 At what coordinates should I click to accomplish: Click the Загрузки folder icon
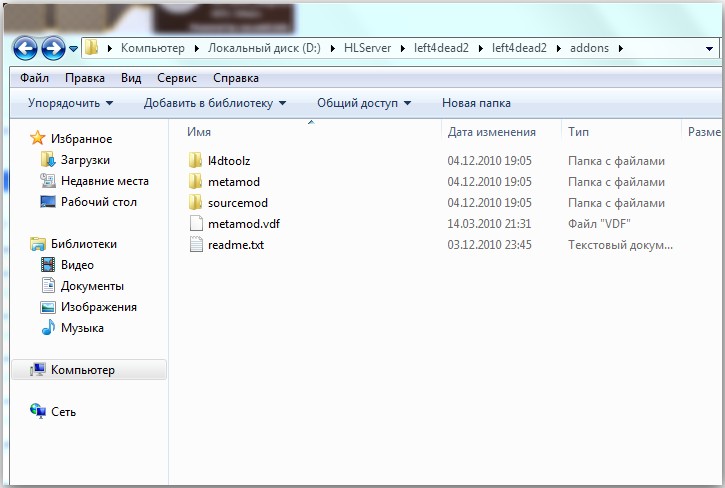(48, 160)
